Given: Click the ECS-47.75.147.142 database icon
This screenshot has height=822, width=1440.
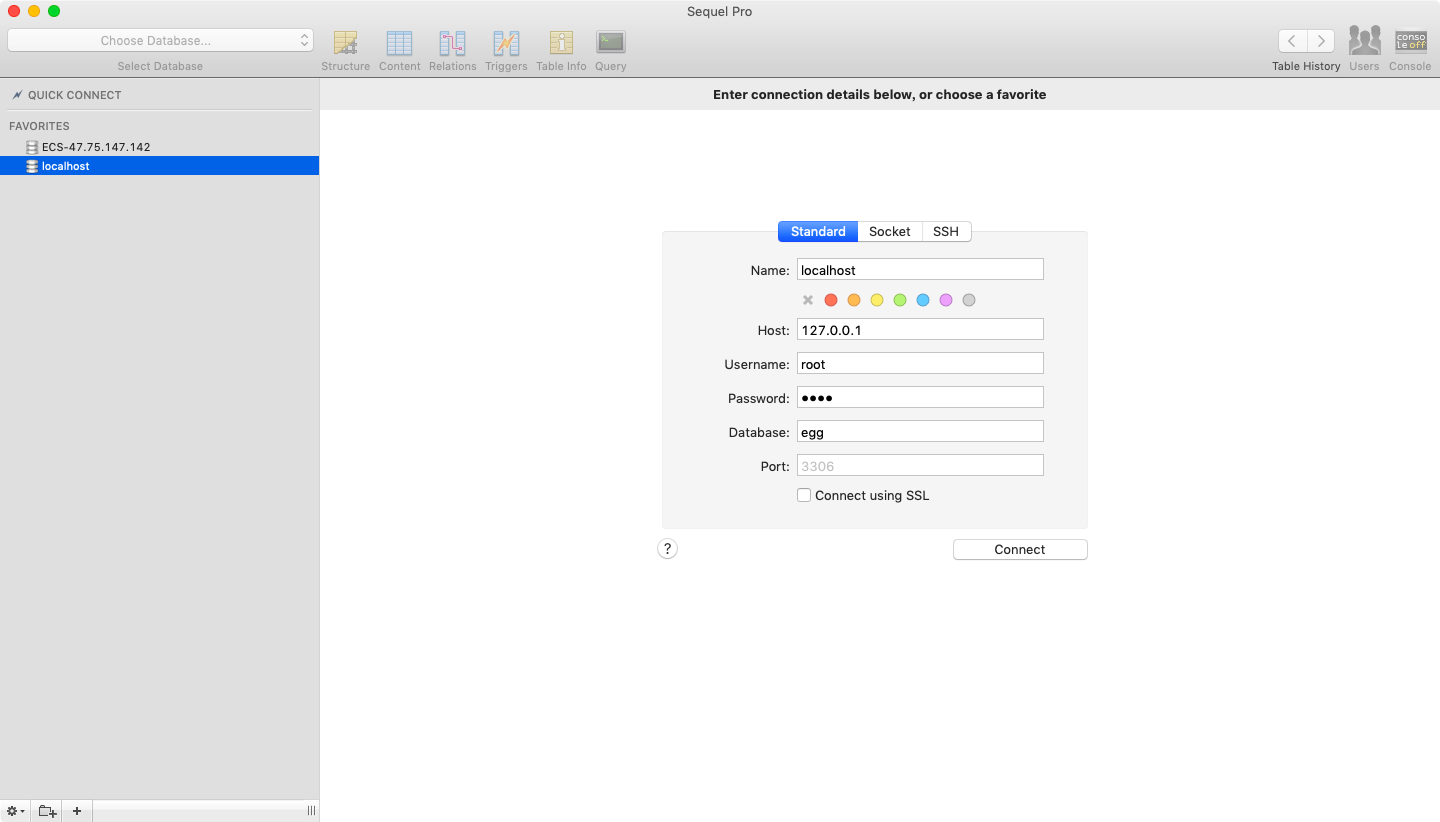Looking at the screenshot, I should click(x=32, y=147).
